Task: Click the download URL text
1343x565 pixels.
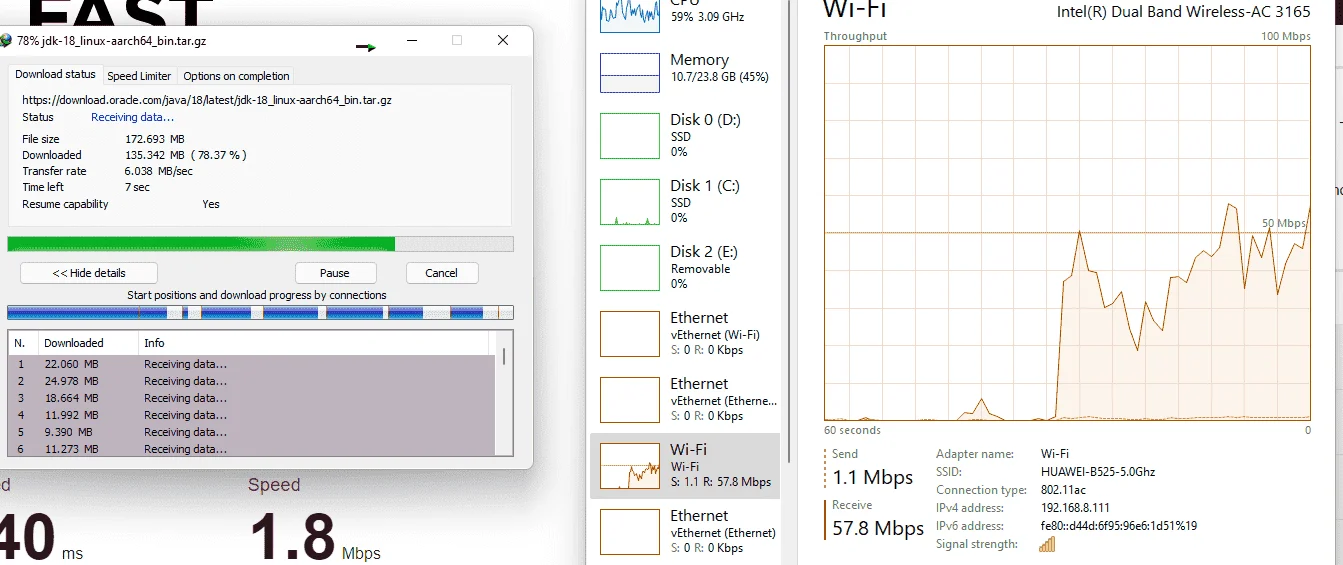Action: 207,100
